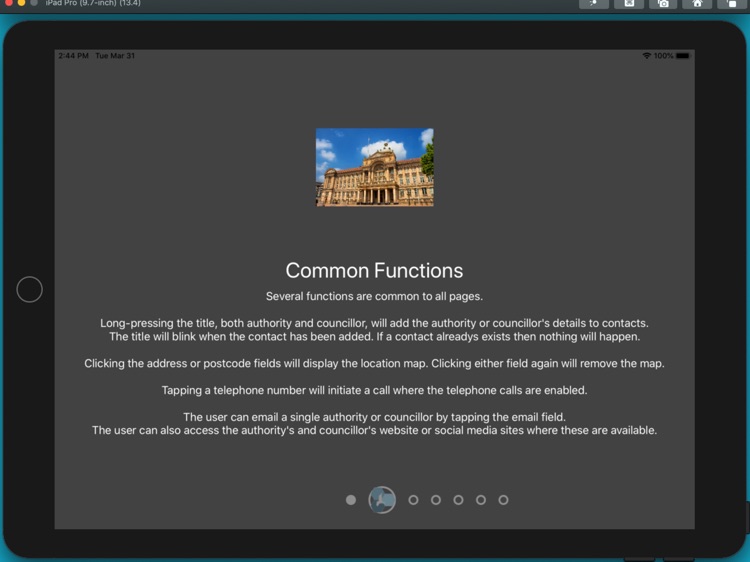Click the "Tapping a telephone number" sentence
Image resolution: width=750 pixels, height=562 pixels.
click(374, 390)
